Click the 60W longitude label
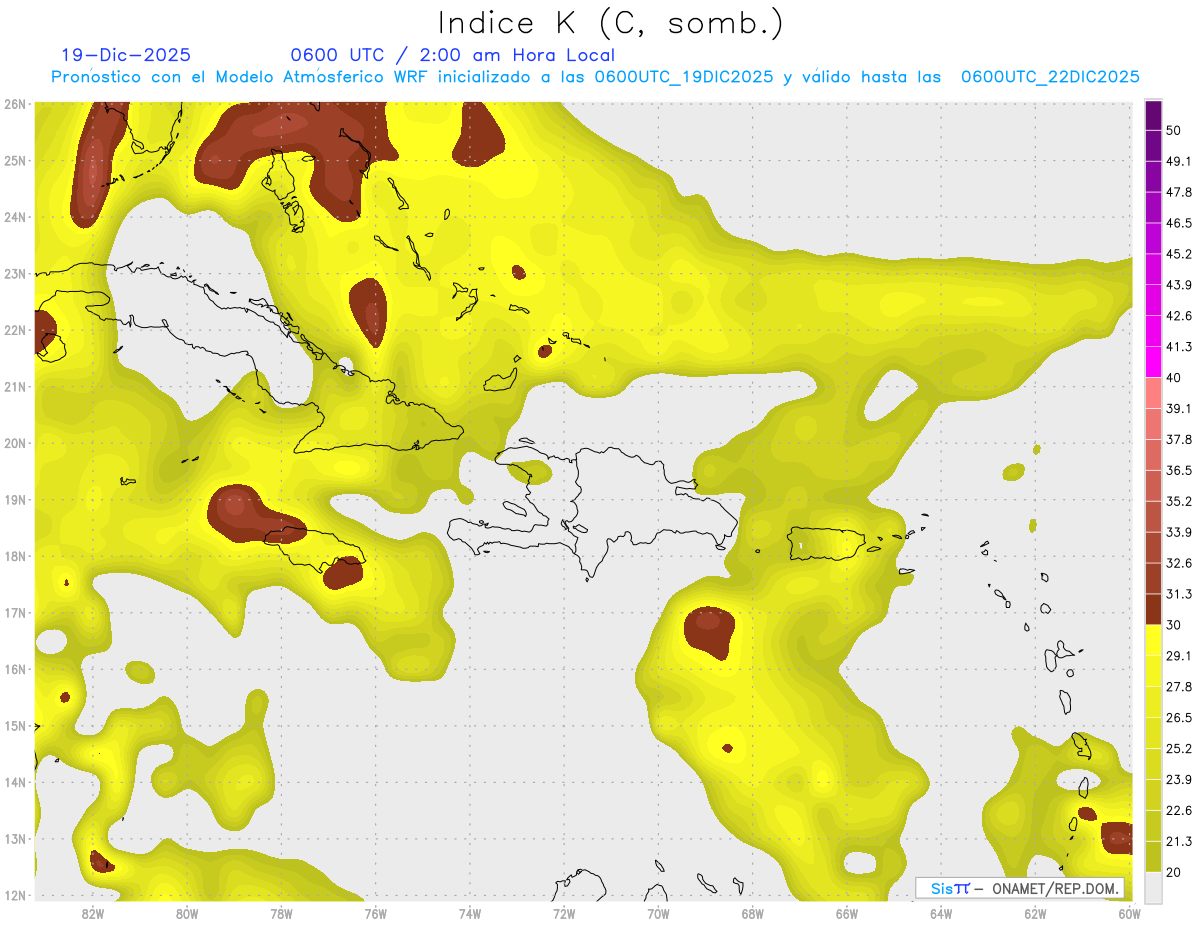 click(x=1129, y=913)
